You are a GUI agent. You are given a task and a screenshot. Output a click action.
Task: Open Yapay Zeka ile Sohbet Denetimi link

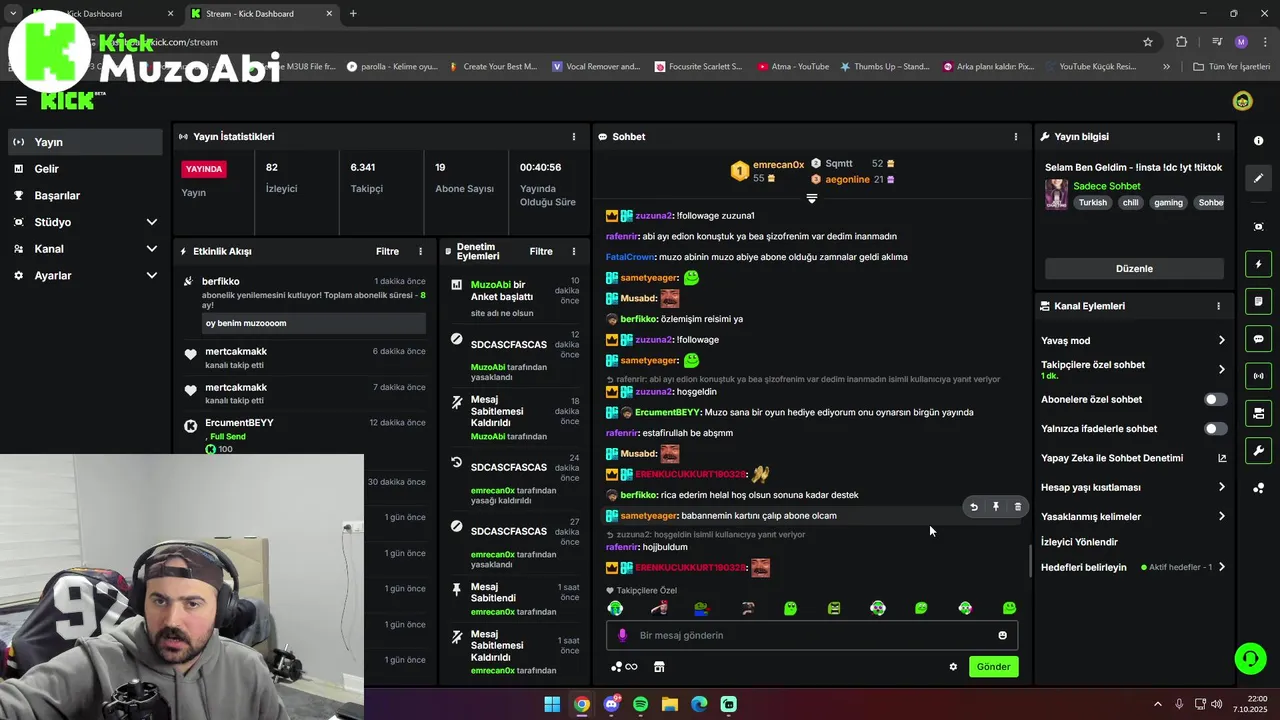click(1134, 458)
